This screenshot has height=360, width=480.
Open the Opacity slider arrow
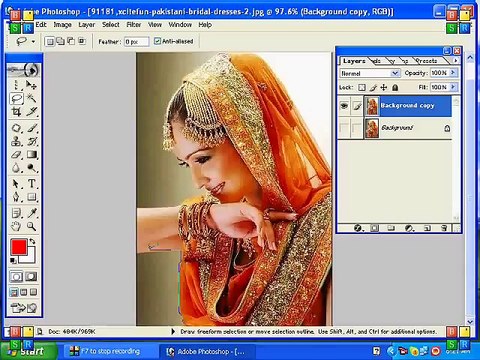coord(453,73)
